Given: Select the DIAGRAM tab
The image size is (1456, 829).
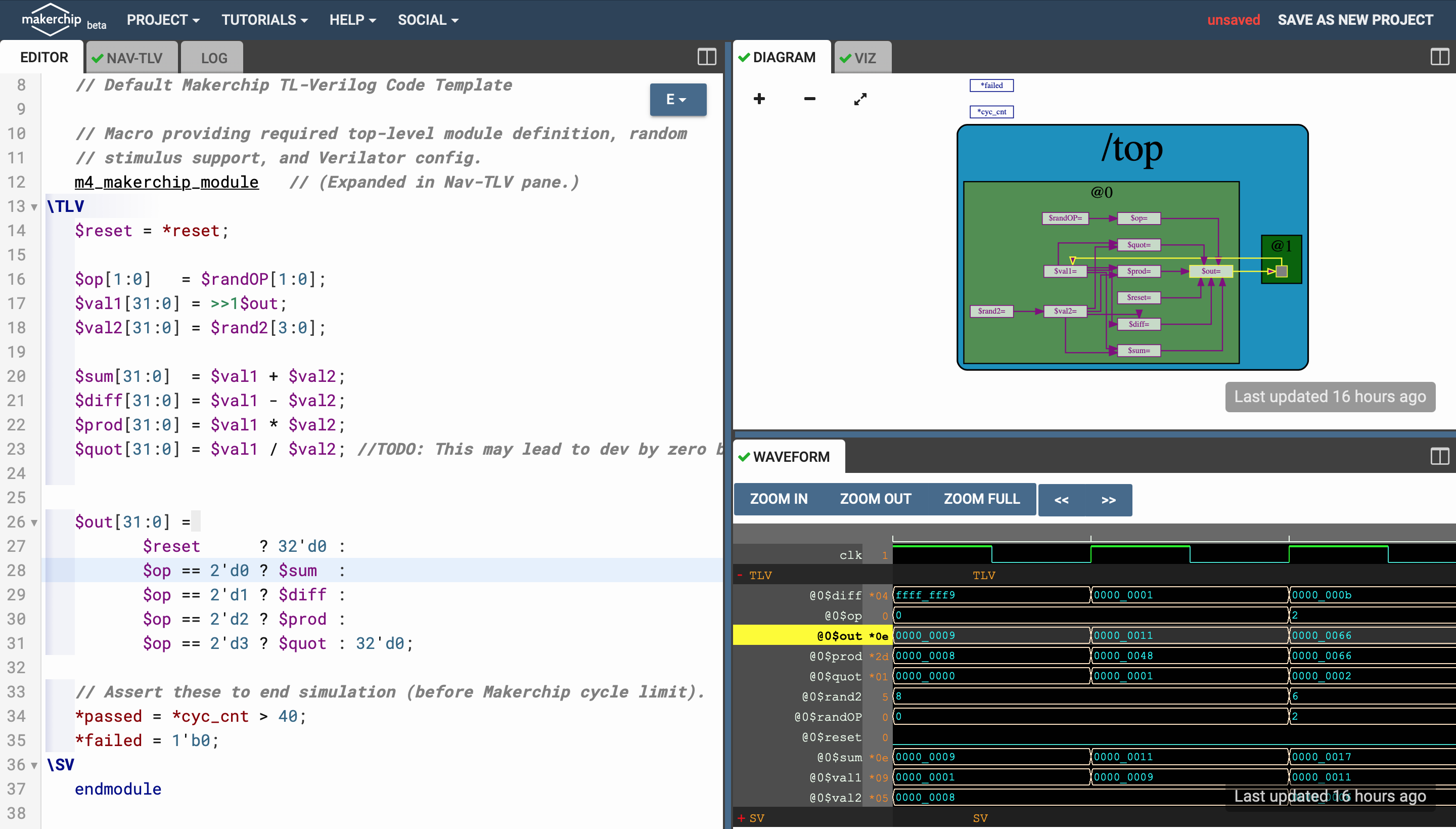Looking at the screenshot, I should (x=782, y=58).
